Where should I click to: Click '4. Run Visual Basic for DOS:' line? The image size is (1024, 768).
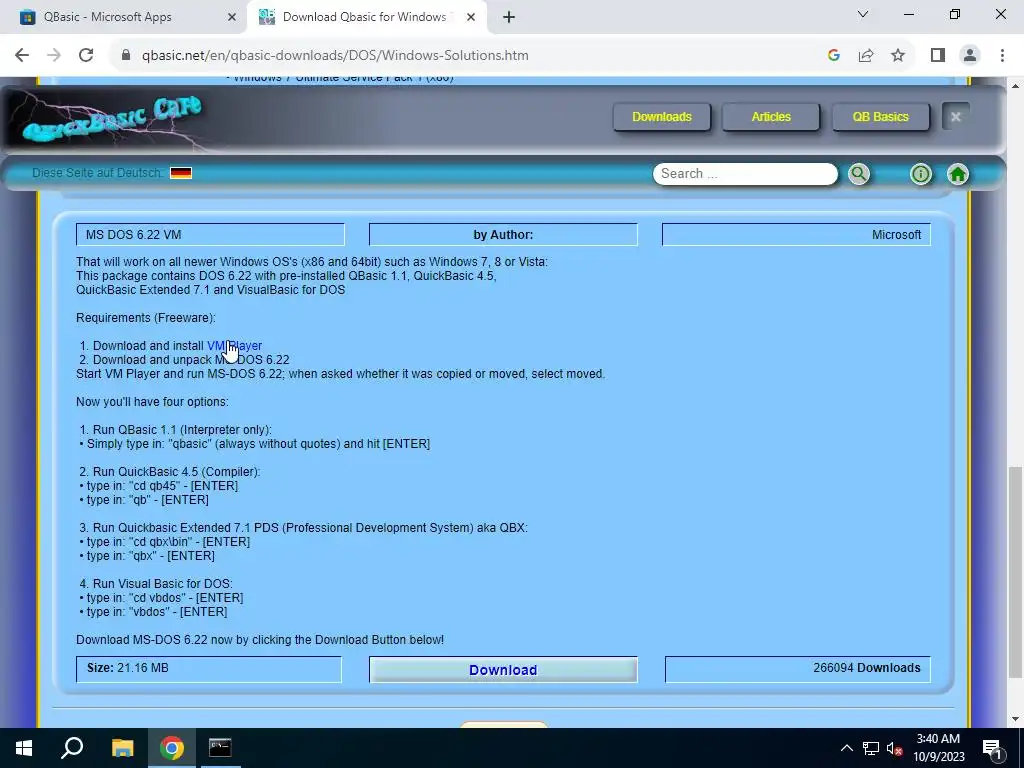156,584
